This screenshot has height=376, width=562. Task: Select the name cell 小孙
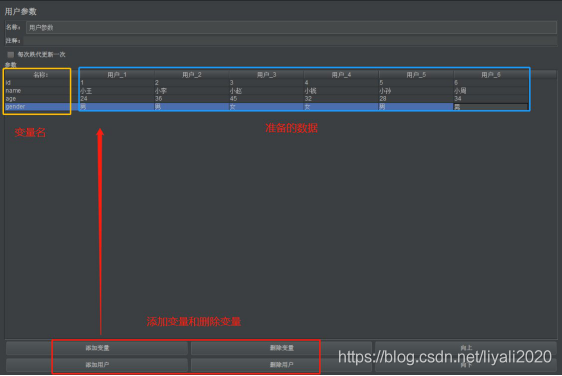pos(416,91)
